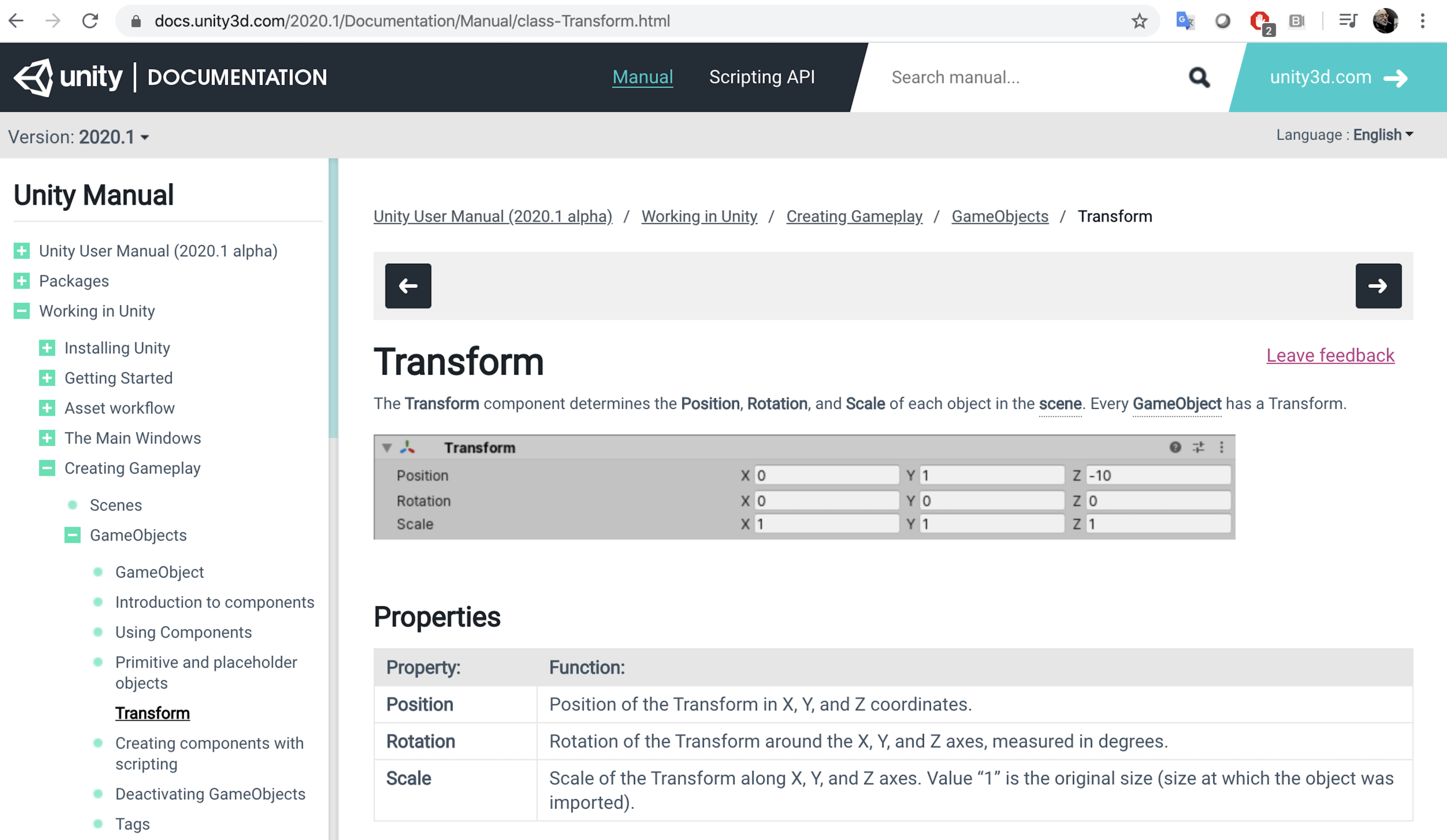Click the browser back arrow
This screenshot has height=840, width=1447.
coord(17,21)
